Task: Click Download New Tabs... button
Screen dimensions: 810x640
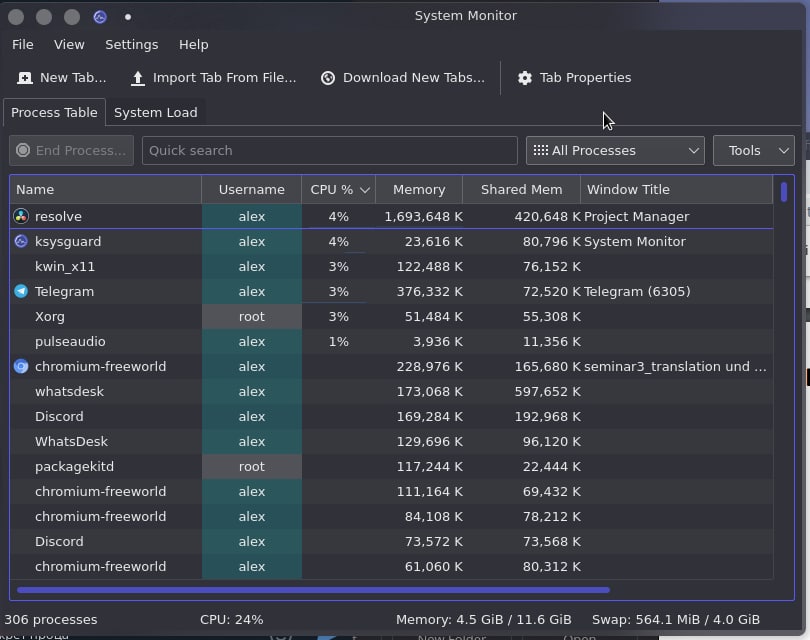Action: pos(402,78)
